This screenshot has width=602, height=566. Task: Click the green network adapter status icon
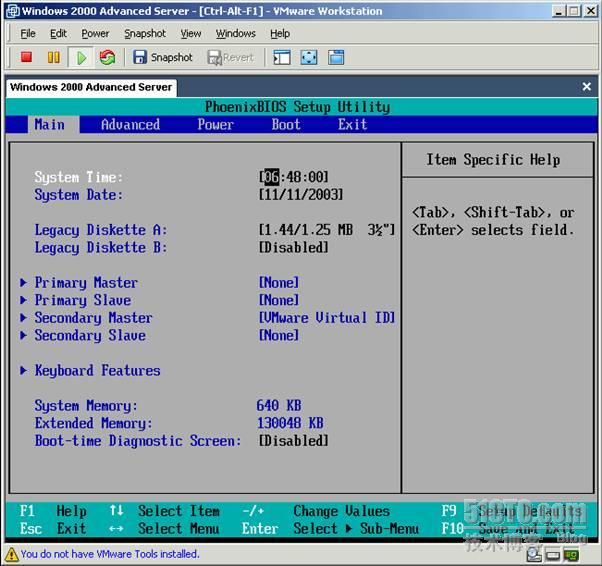click(x=571, y=555)
